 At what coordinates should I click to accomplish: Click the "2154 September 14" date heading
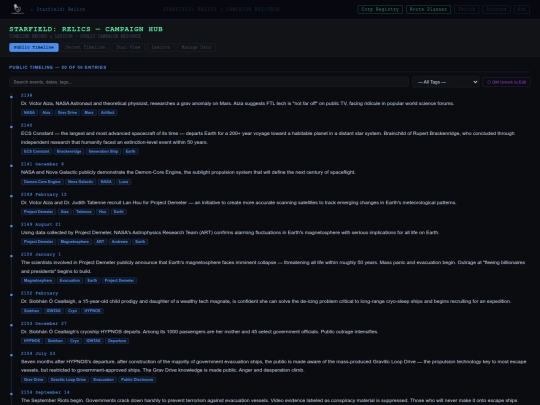(x=45, y=393)
